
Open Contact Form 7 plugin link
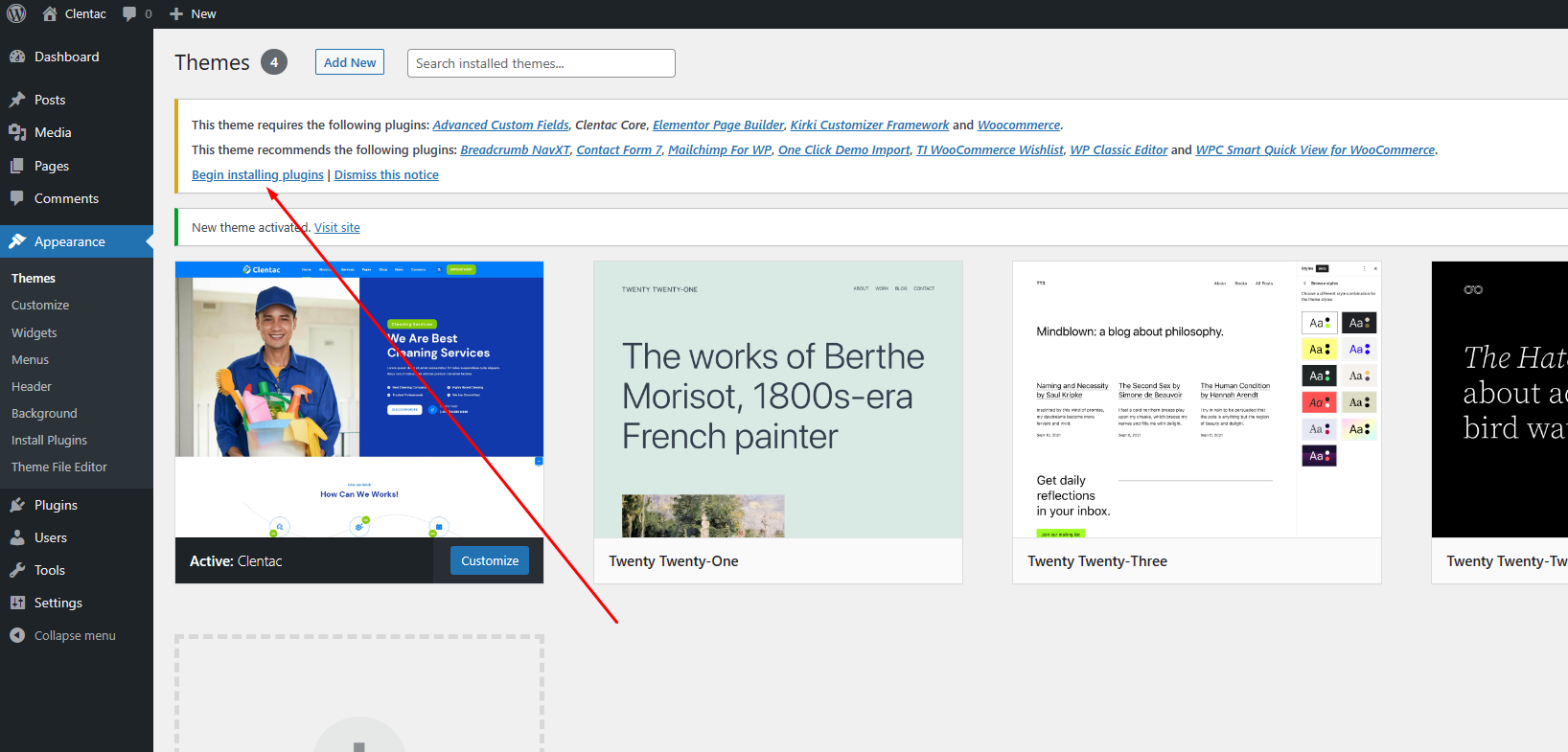[x=619, y=149]
